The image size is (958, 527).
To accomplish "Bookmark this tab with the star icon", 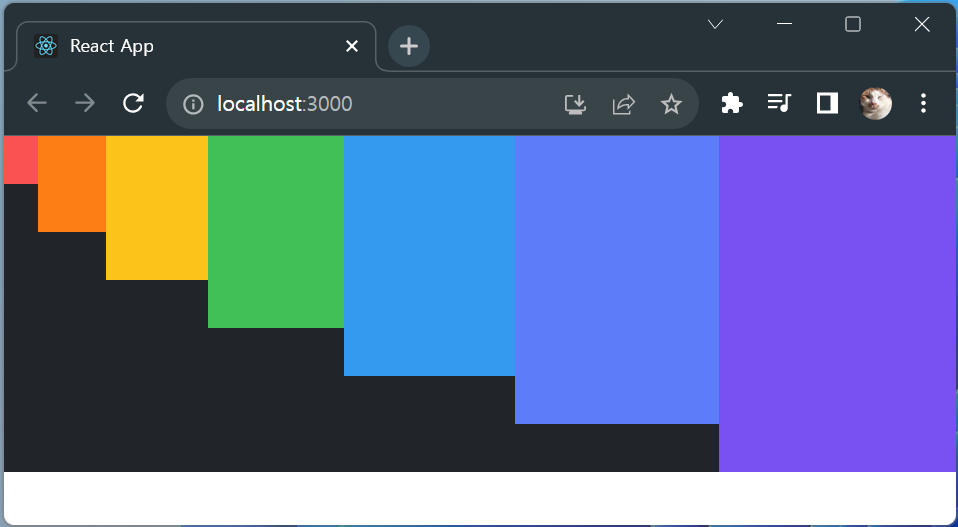I will coord(671,104).
